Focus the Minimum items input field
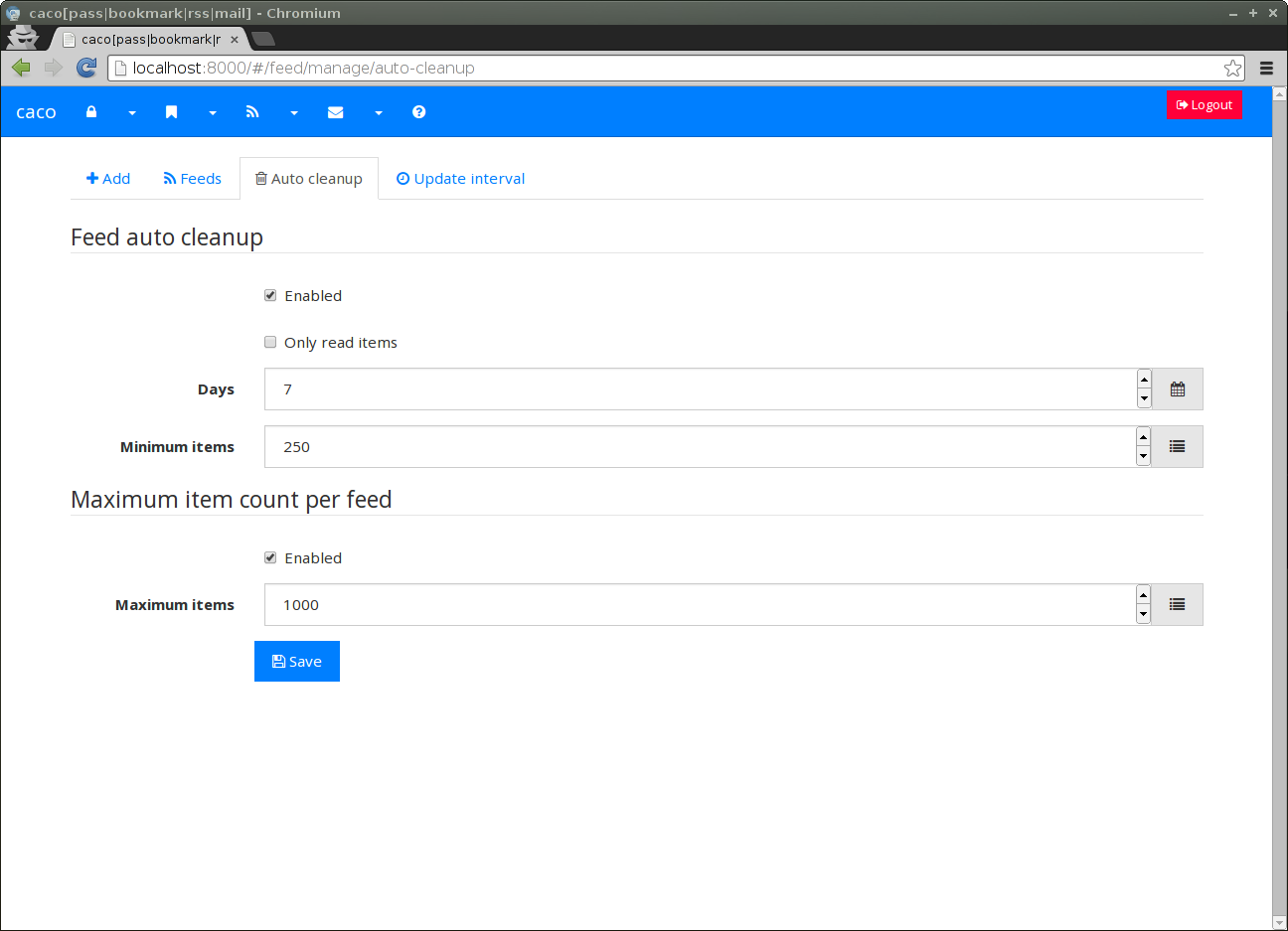This screenshot has width=1288, height=931. [x=700, y=447]
